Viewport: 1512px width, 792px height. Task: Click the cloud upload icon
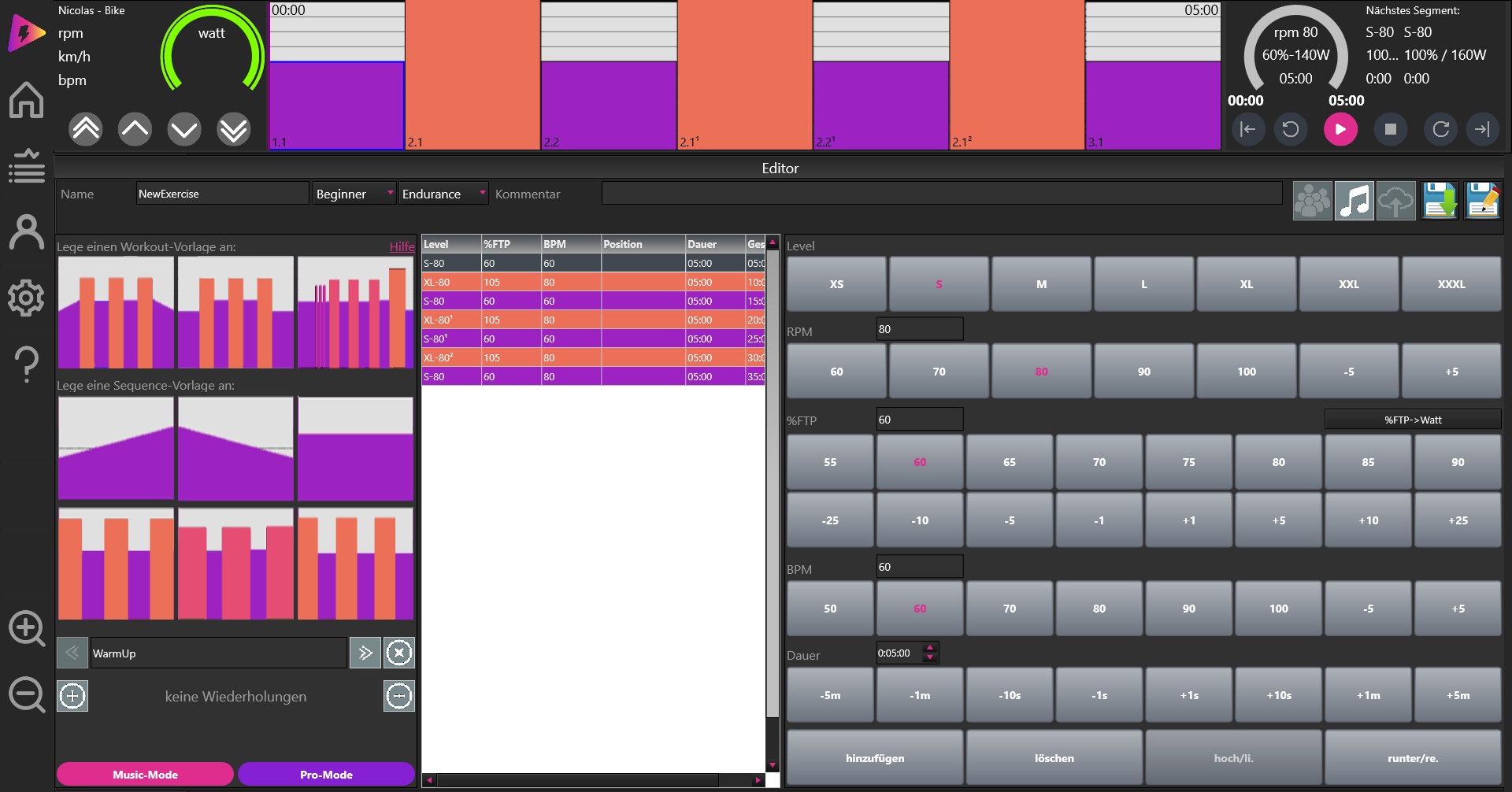click(1396, 200)
